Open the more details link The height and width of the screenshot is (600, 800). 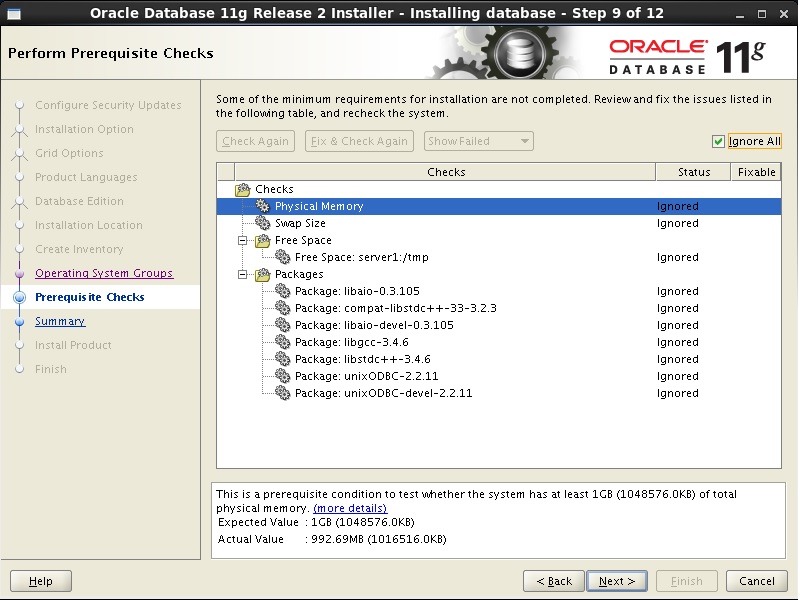[350, 508]
